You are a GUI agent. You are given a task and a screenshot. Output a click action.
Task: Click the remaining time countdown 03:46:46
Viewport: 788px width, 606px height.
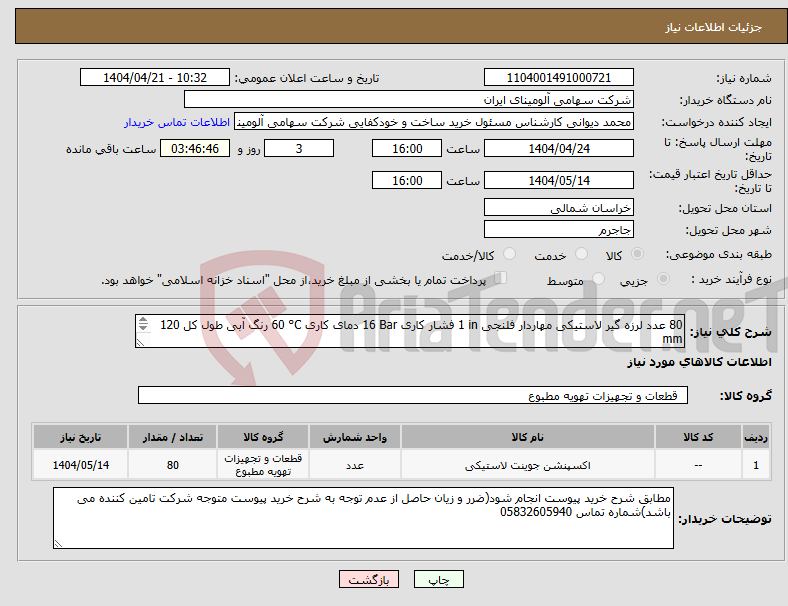point(195,148)
